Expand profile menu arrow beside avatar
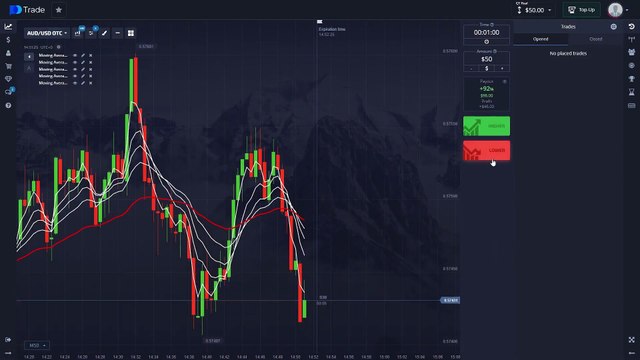This screenshot has height=360, width=640. pos(627,10)
